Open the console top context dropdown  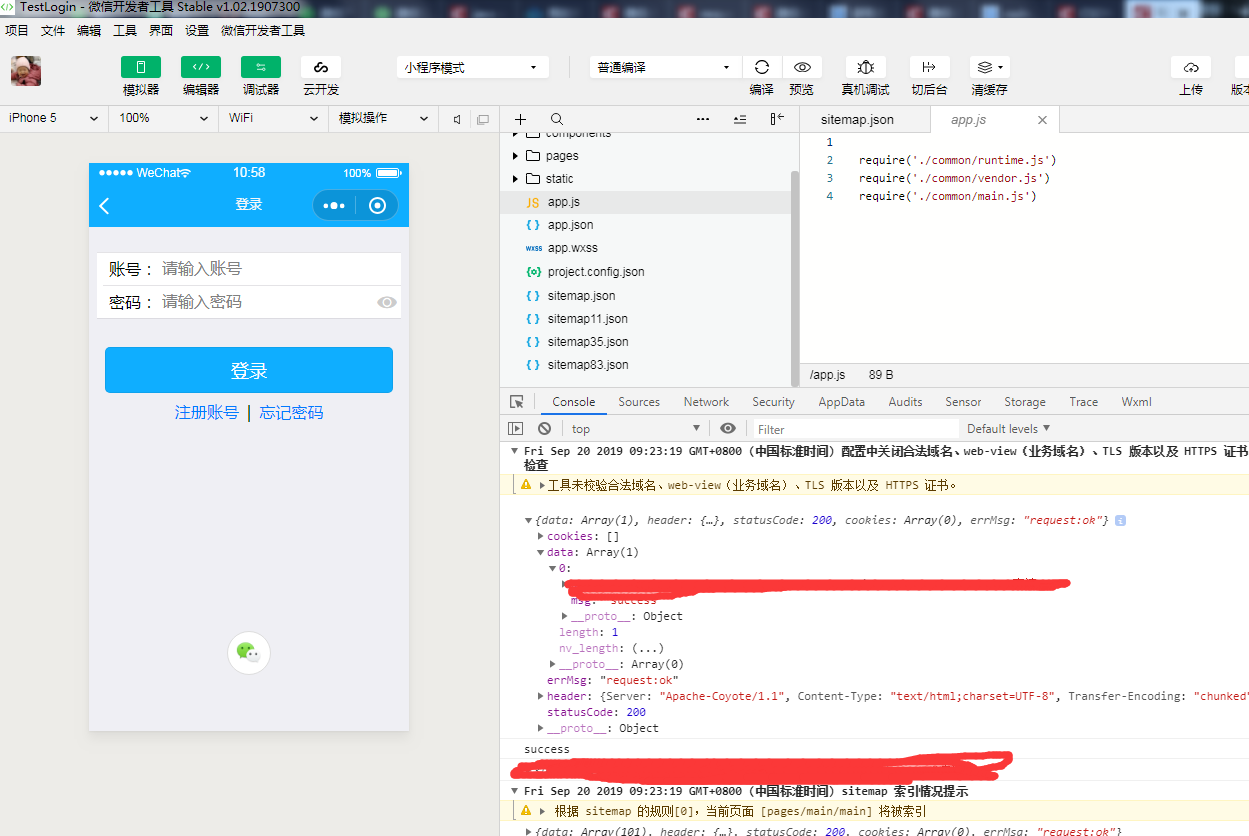tap(637, 429)
